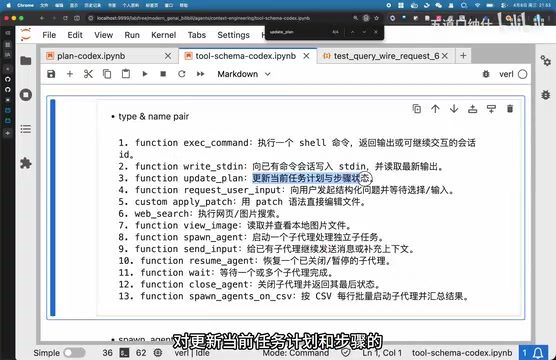556x360 pixels.
Task: Close the plan-codex.ipynb tab
Action: pyautogui.click(x=168, y=56)
